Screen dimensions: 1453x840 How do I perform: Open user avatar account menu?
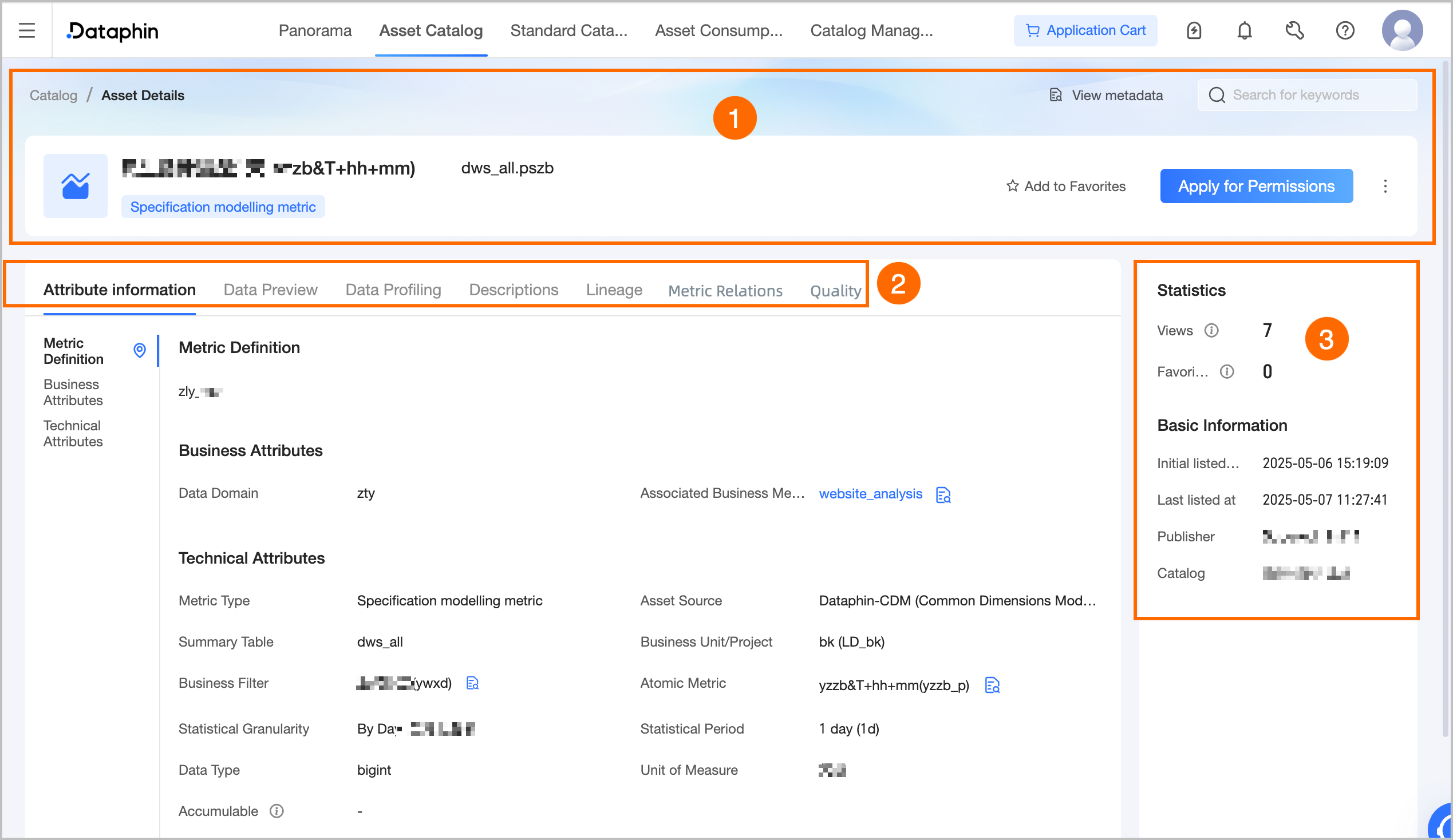[1401, 30]
